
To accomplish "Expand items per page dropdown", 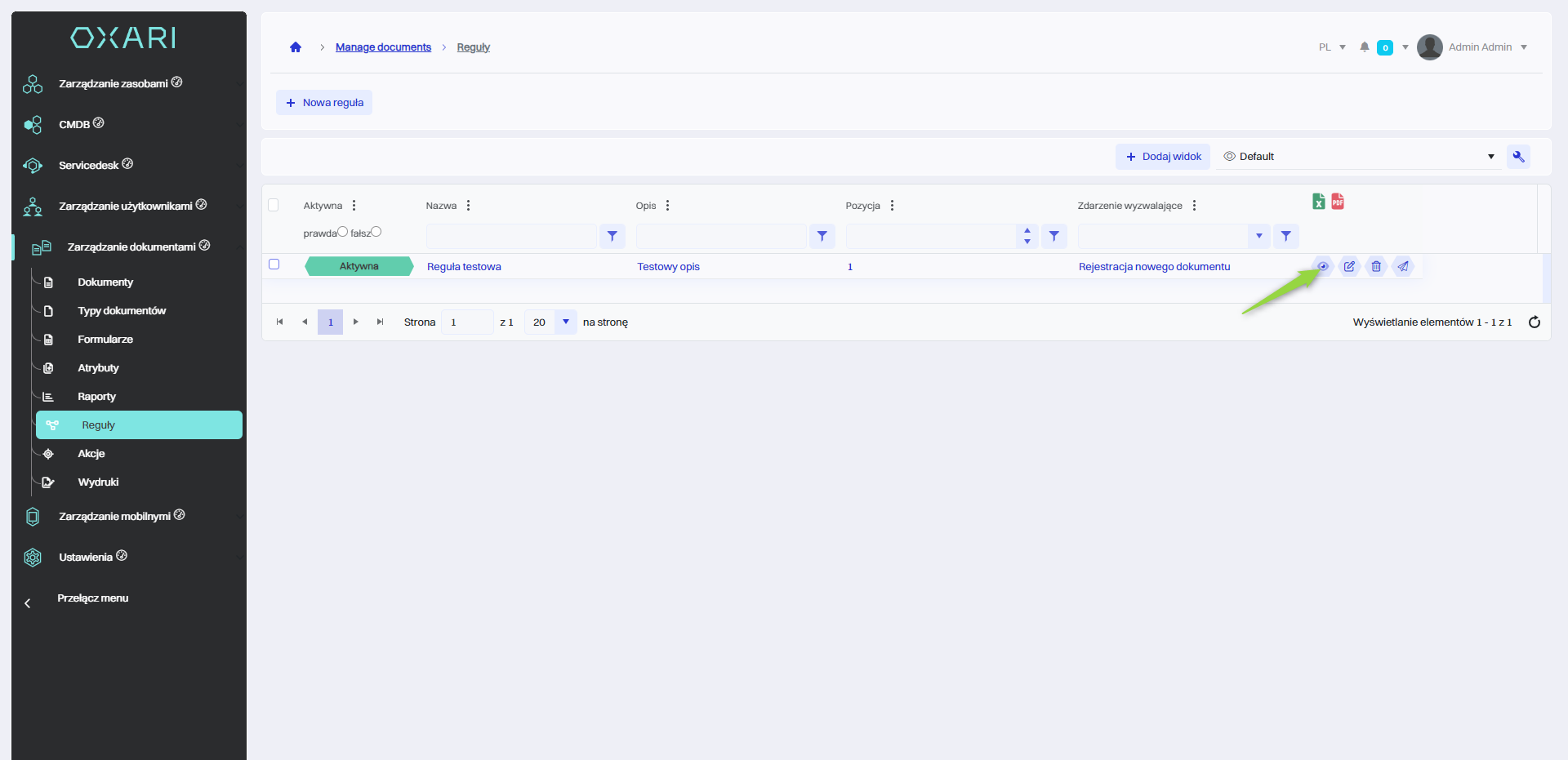I will 565,322.
